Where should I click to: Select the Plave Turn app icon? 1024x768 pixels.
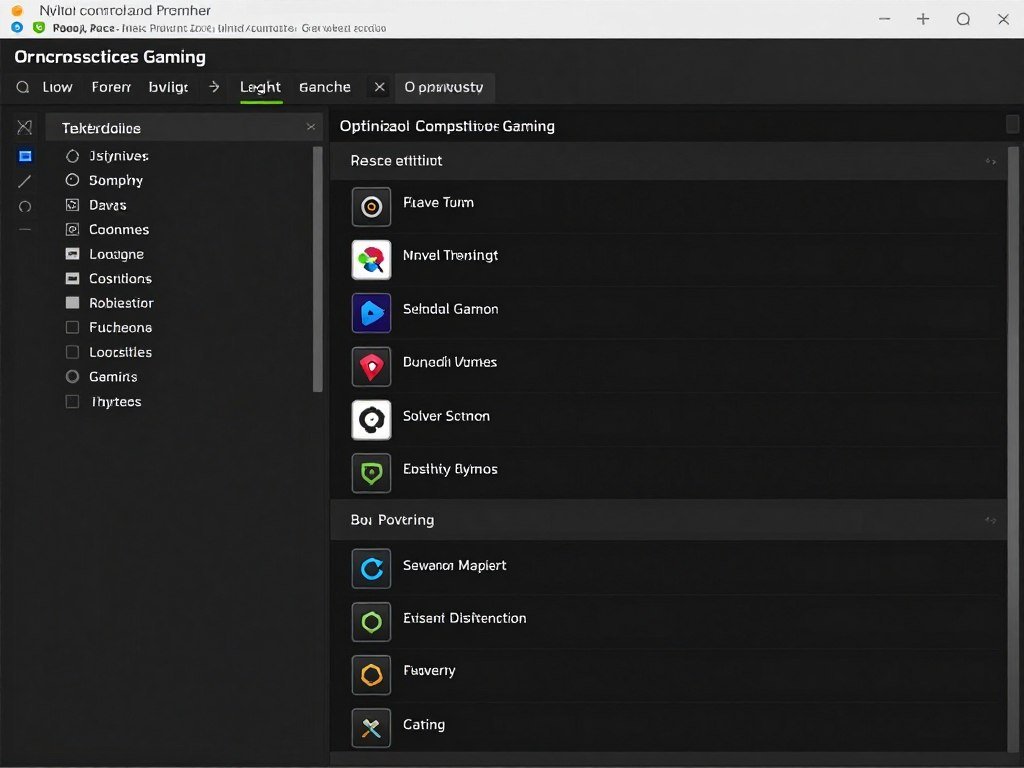pyautogui.click(x=371, y=207)
